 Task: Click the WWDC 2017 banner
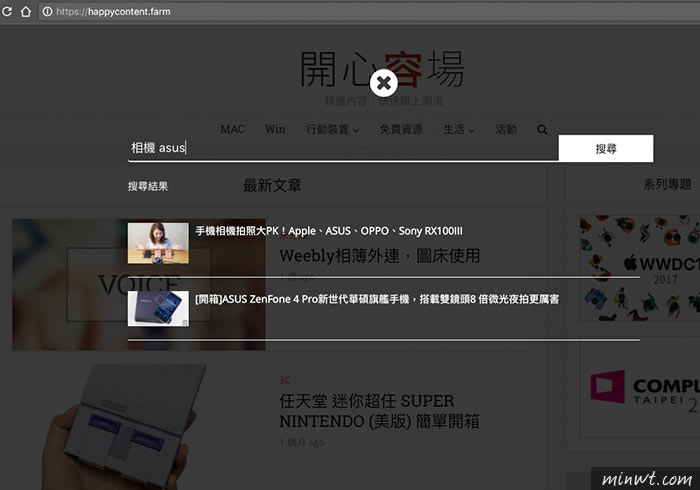click(640, 268)
